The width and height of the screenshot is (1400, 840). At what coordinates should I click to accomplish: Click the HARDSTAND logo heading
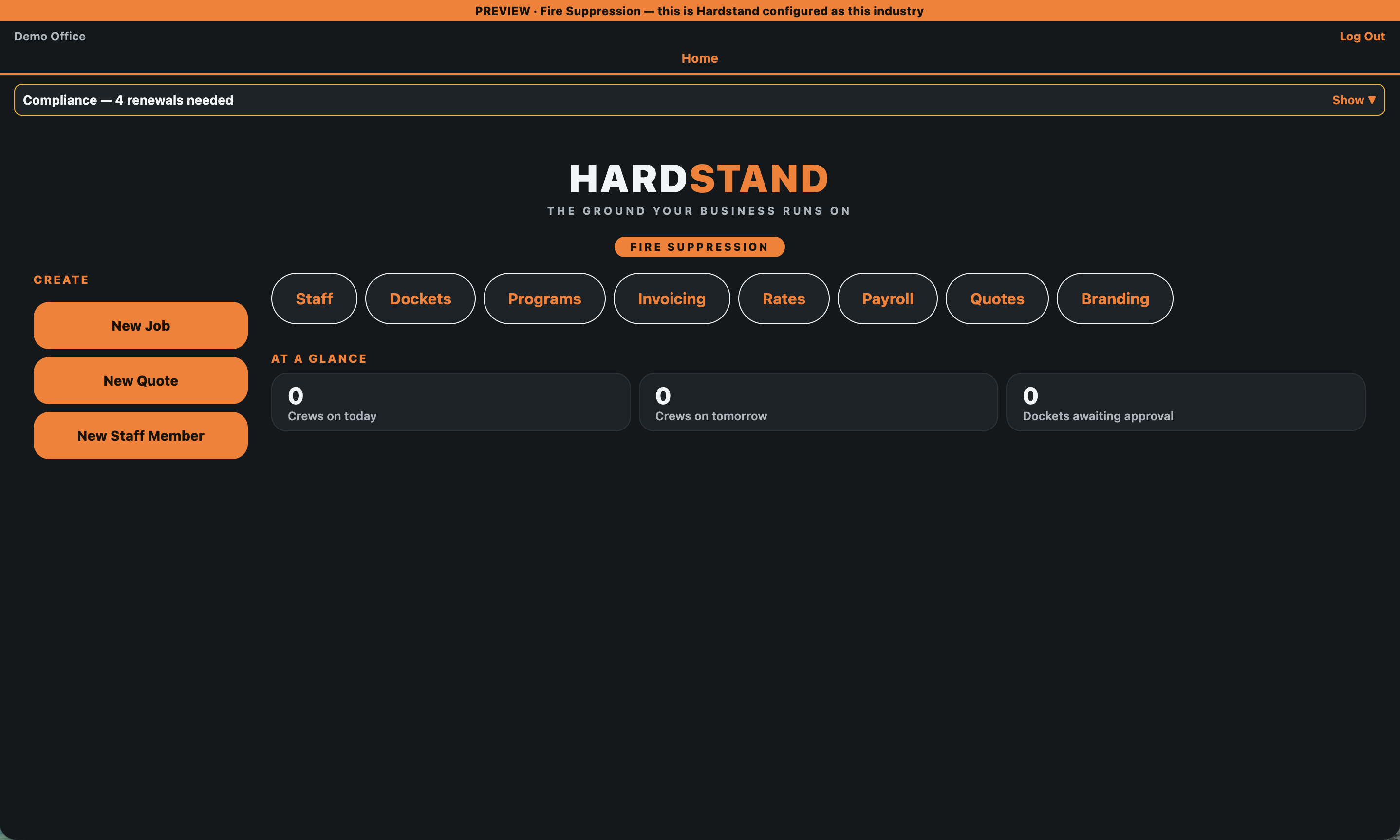[x=699, y=179]
